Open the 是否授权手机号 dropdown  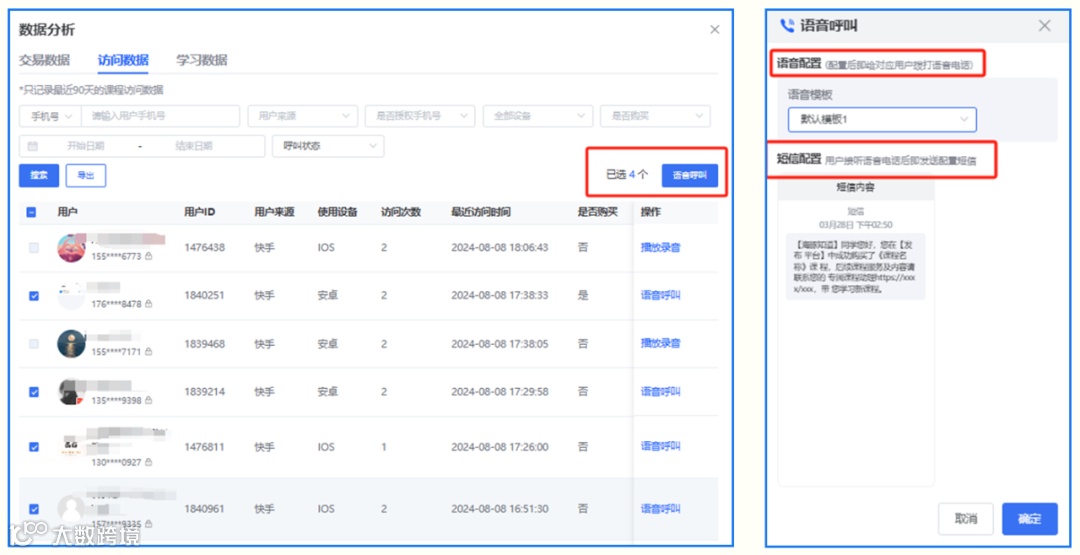click(x=420, y=116)
